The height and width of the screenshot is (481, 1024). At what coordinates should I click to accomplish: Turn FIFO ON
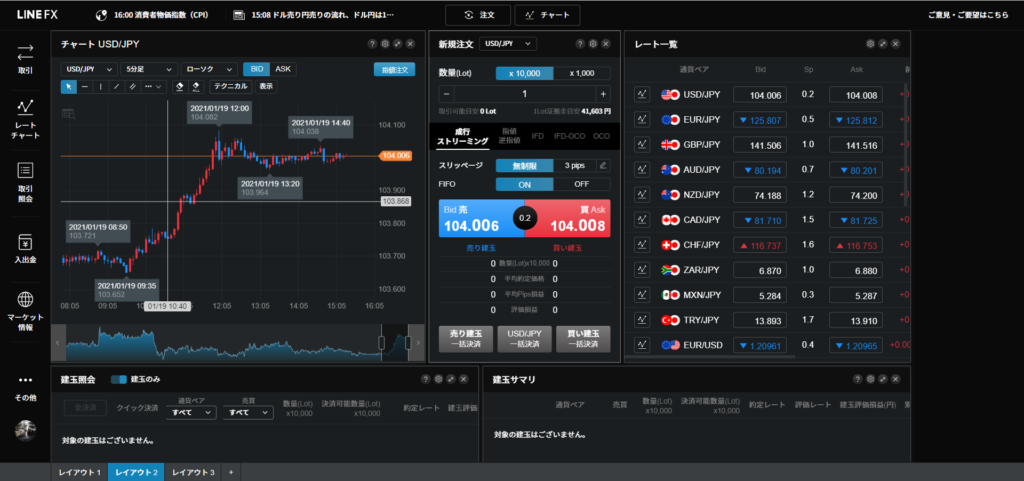click(x=524, y=184)
